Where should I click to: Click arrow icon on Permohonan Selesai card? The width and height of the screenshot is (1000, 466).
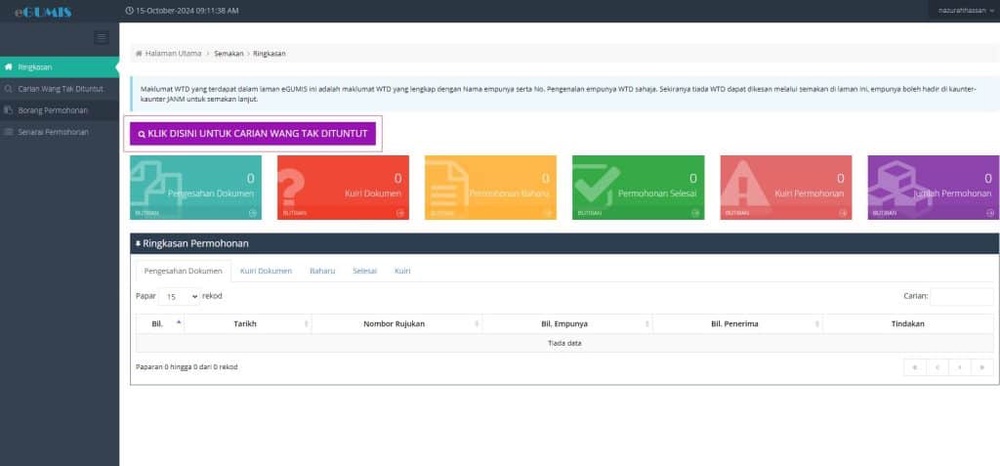(x=696, y=213)
